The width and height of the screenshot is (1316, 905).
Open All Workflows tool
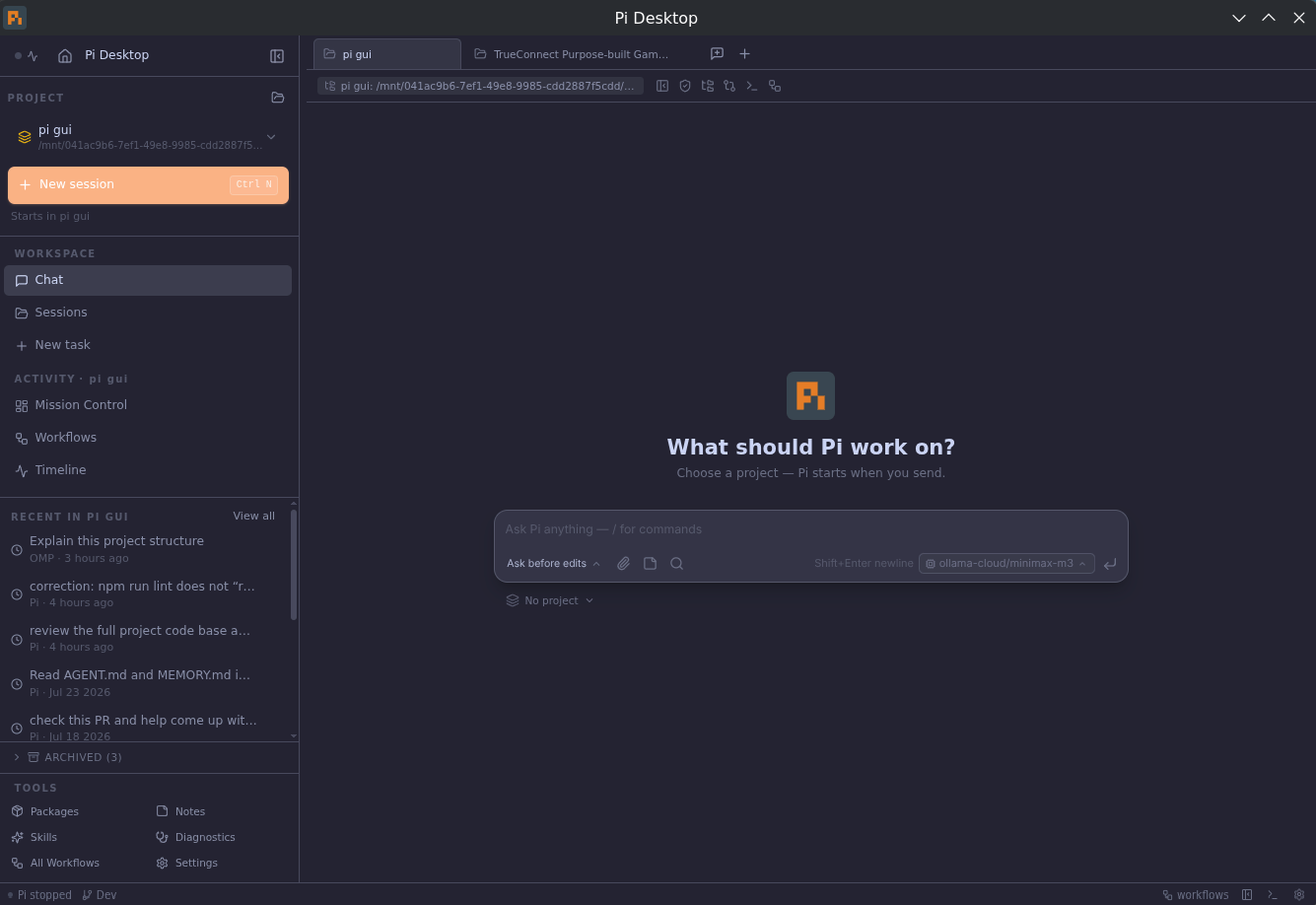click(55, 863)
